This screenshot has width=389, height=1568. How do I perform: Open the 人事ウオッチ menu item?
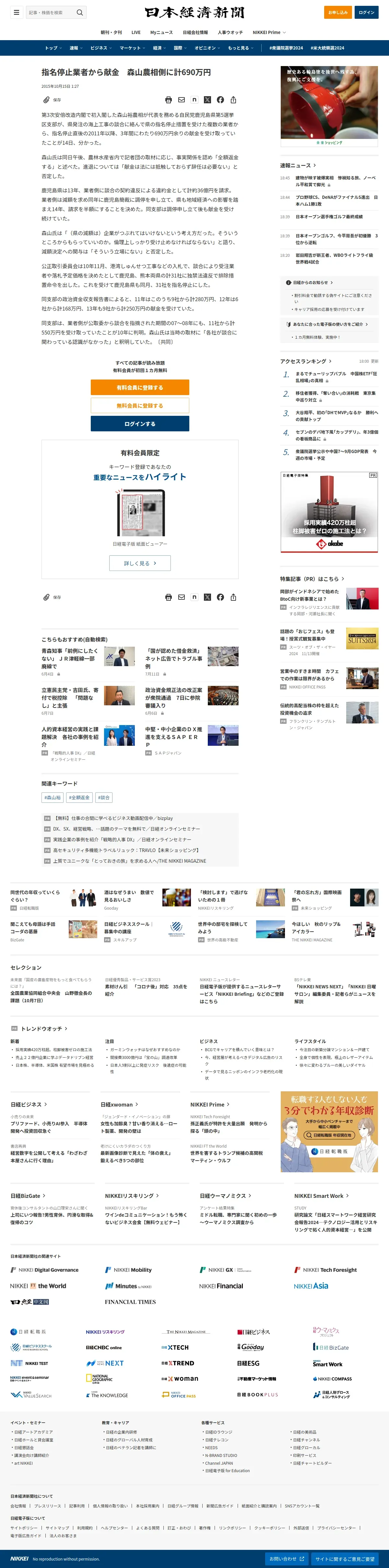(x=230, y=32)
